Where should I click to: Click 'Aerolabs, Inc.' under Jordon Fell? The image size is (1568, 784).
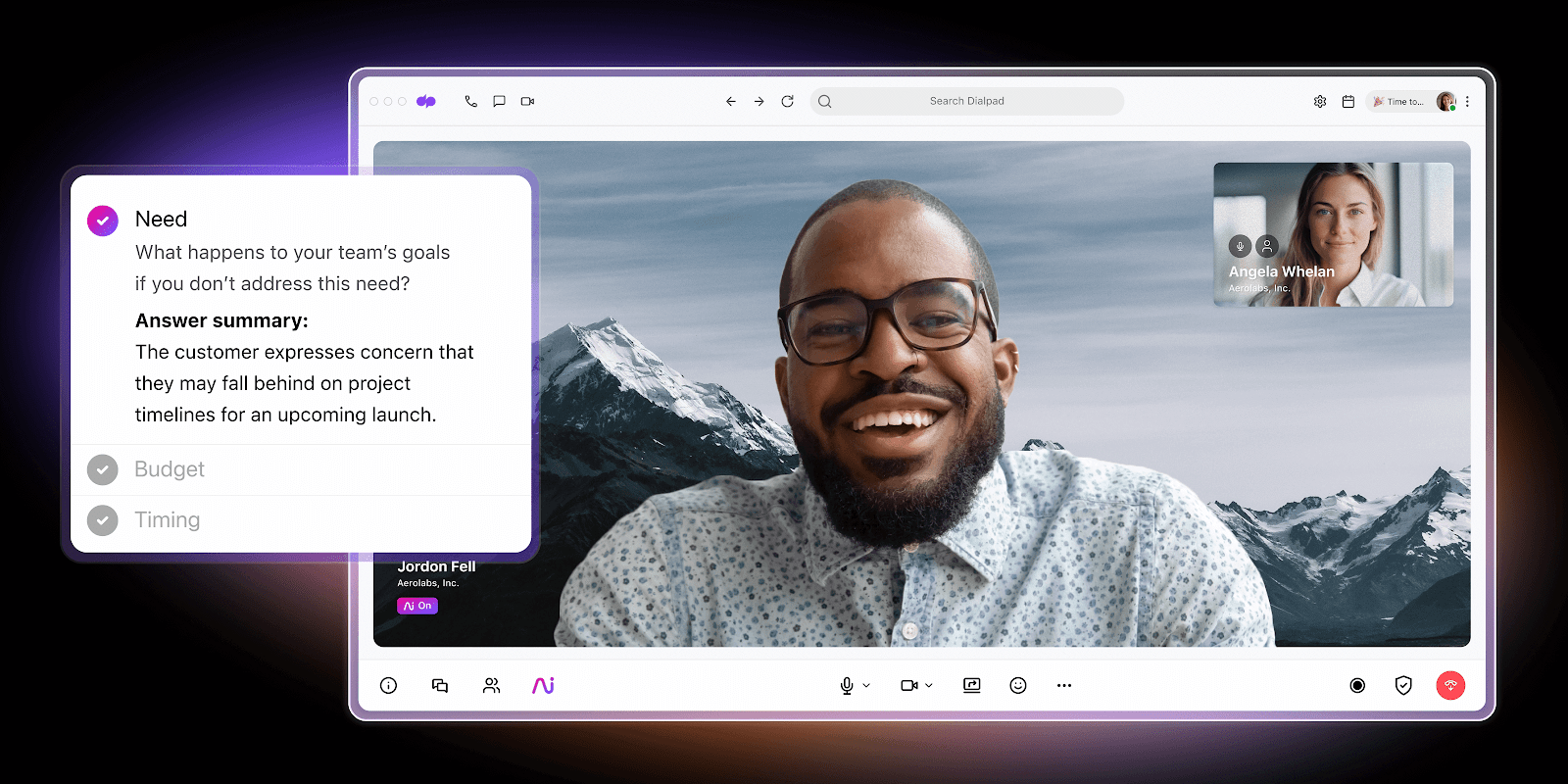[427, 583]
